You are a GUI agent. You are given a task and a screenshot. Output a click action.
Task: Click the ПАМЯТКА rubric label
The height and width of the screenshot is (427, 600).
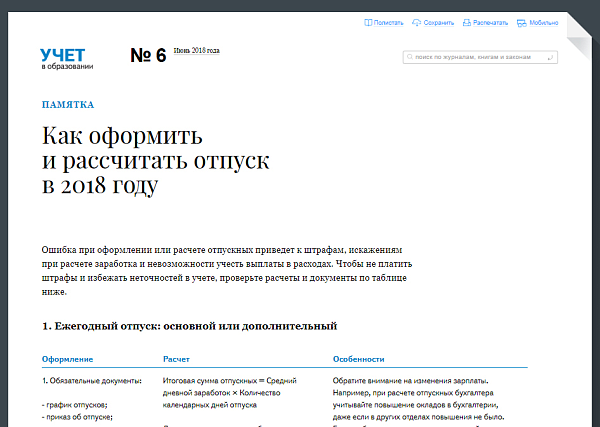tap(68, 105)
